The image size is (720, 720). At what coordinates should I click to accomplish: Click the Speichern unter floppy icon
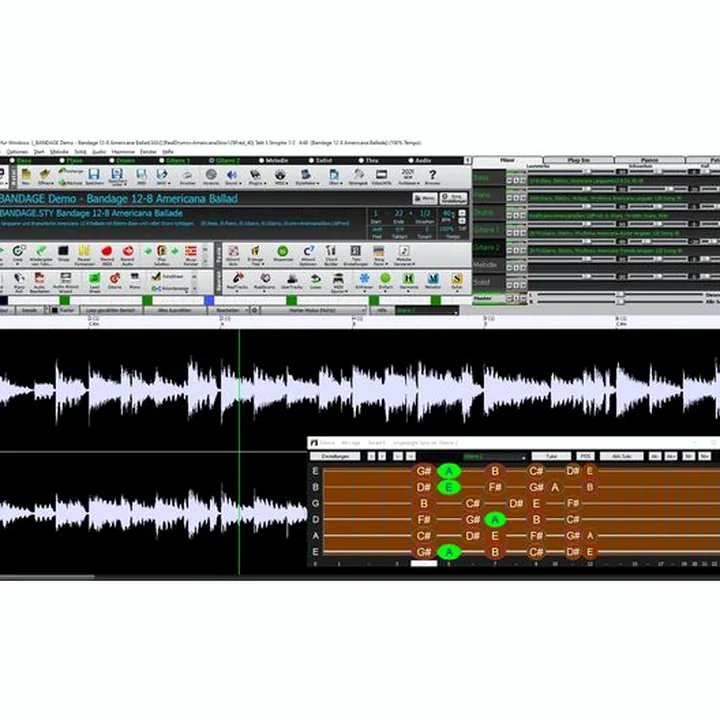tap(117, 176)
